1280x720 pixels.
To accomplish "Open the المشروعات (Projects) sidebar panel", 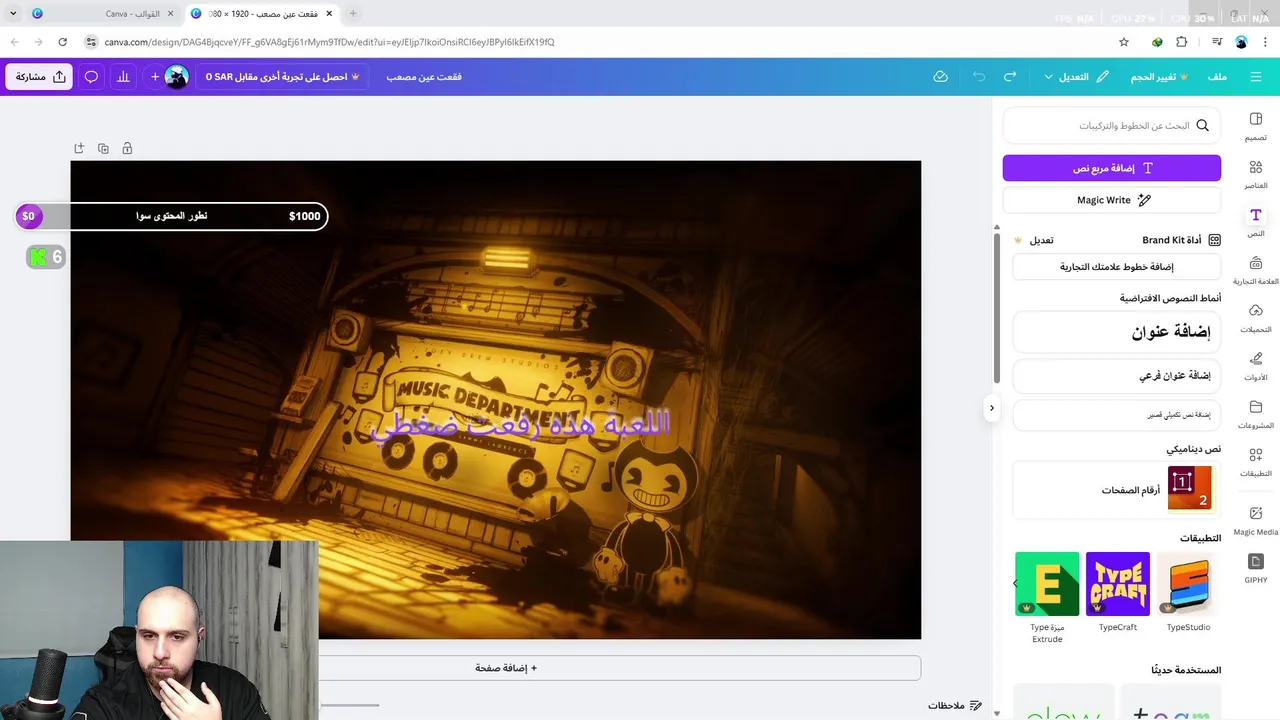I will [1256, 415].
